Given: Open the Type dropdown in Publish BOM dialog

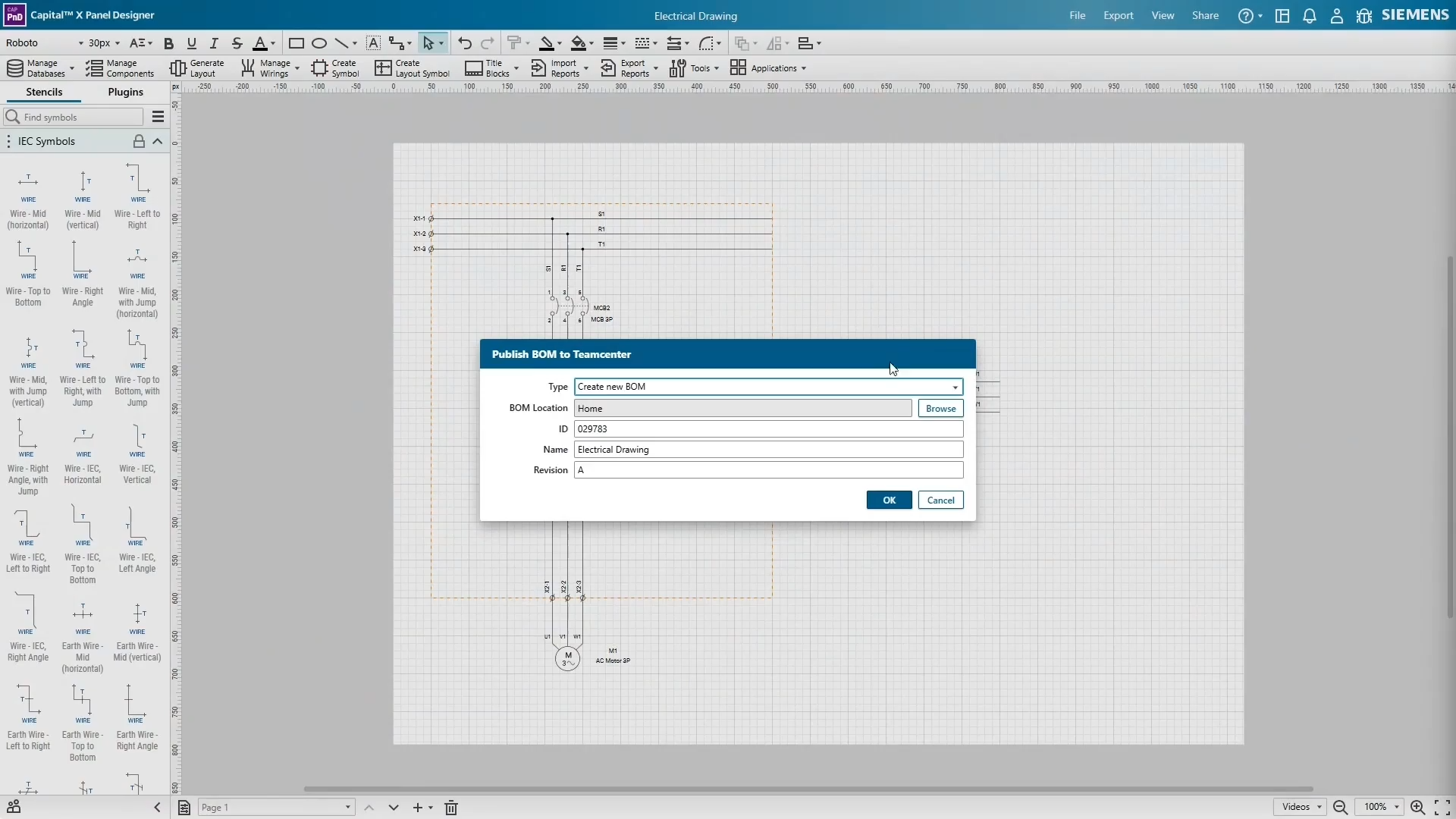Looking at the screenshot, I should [x=954, y=387].
